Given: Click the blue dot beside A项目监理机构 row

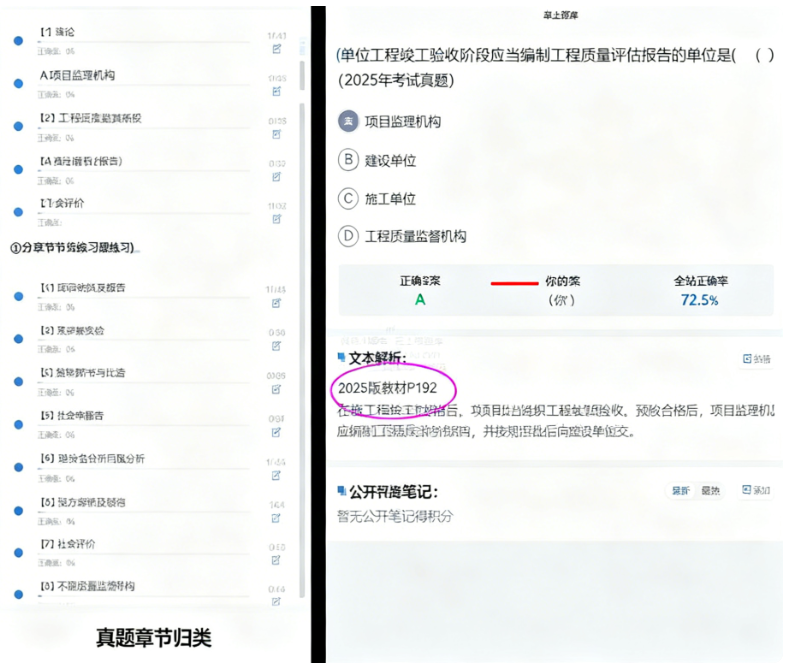Looking at the screenshot, I should coord(18,83).
